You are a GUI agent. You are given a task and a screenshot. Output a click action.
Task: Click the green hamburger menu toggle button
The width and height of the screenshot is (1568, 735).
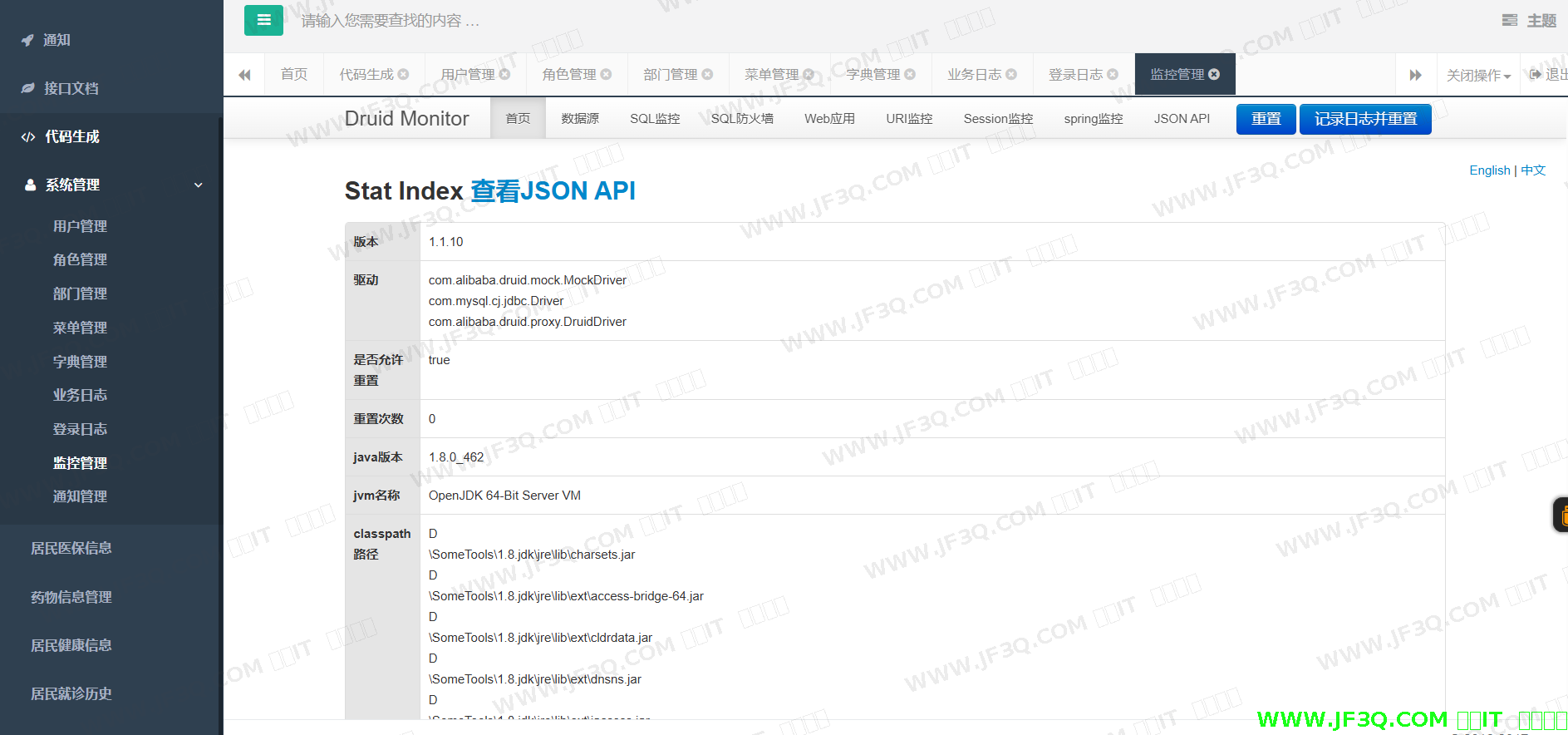(263, 21)
